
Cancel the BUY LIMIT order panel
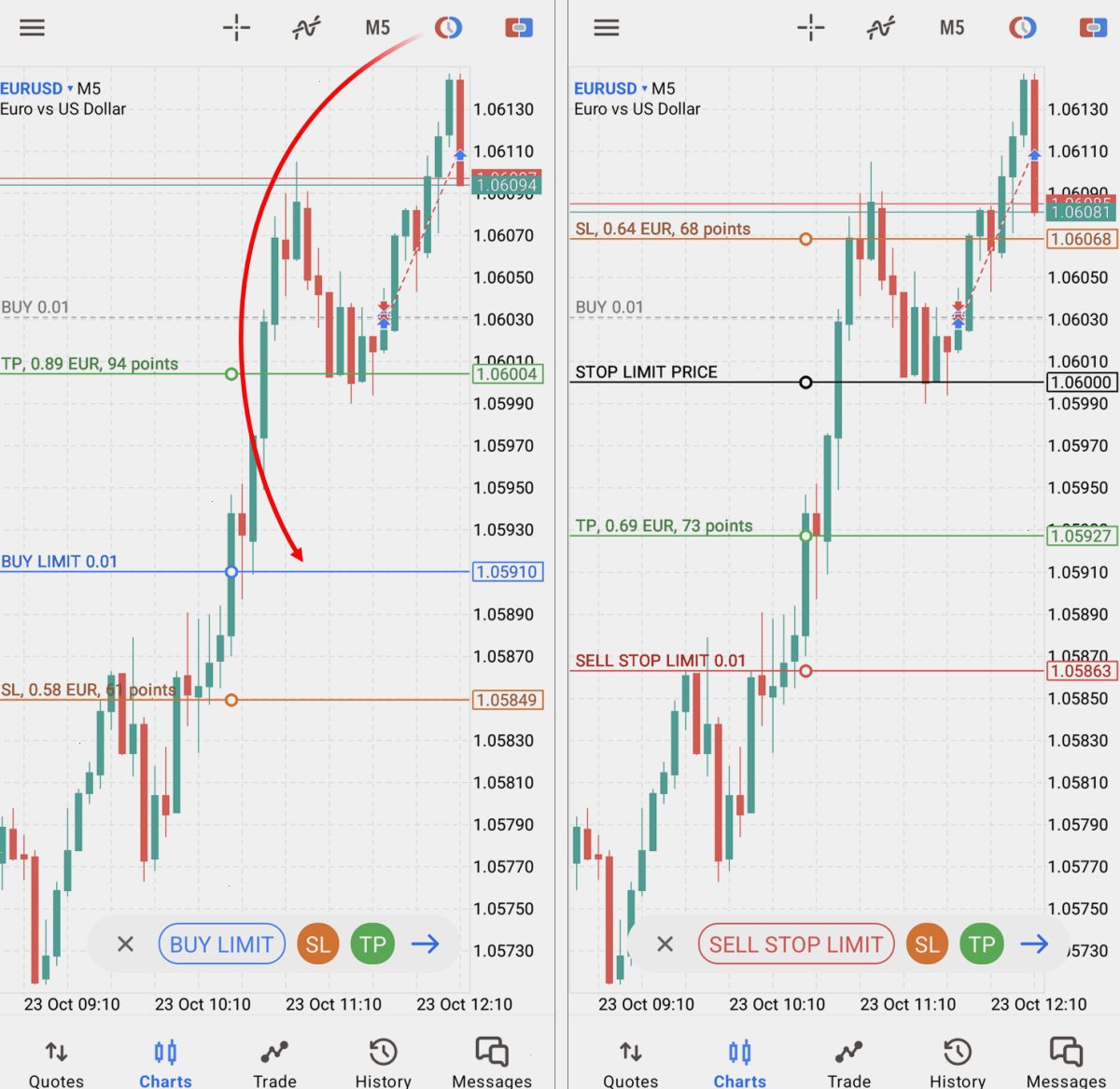coord(125,944)
